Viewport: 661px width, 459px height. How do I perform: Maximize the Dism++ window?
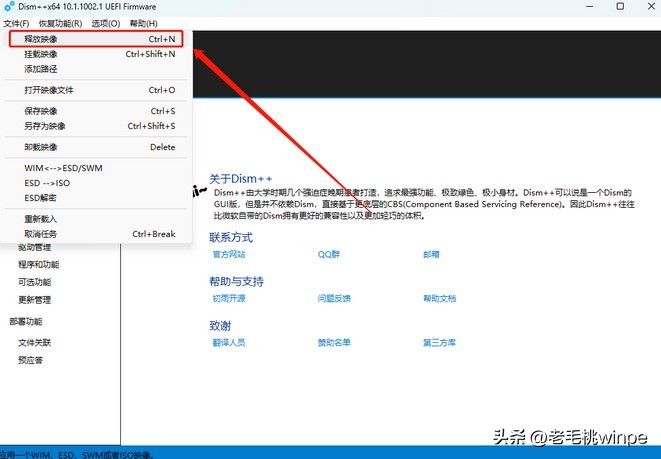(x=620, y=6)
